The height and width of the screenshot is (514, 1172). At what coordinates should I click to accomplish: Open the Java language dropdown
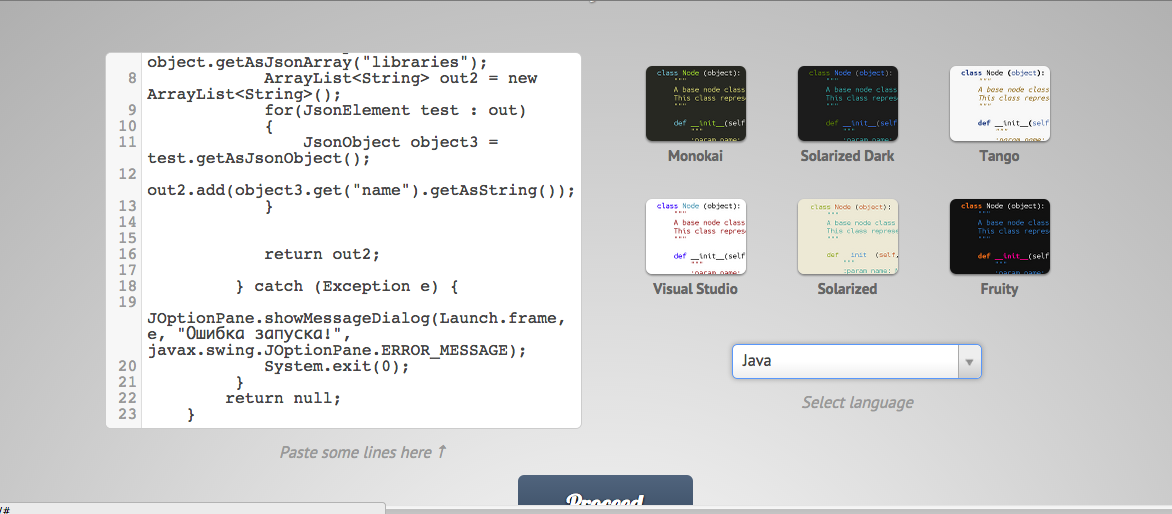click(857, 362)
